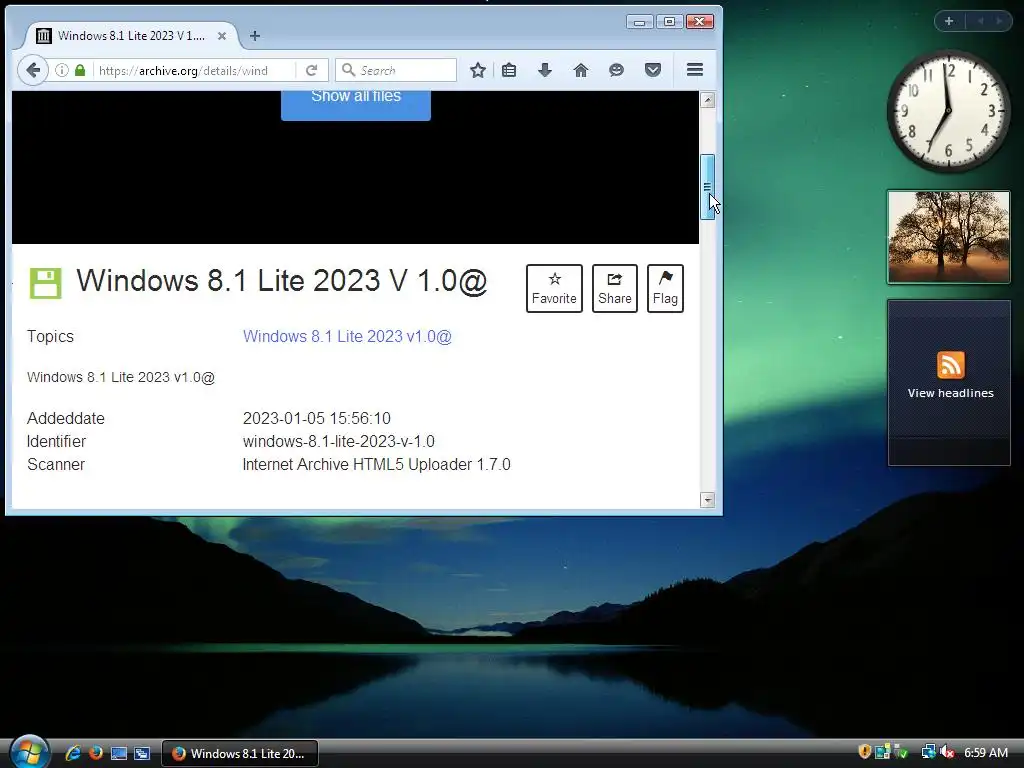Click the Topics label
The height and width of the screenshot is (768, 1024).
tap(50, 336)
